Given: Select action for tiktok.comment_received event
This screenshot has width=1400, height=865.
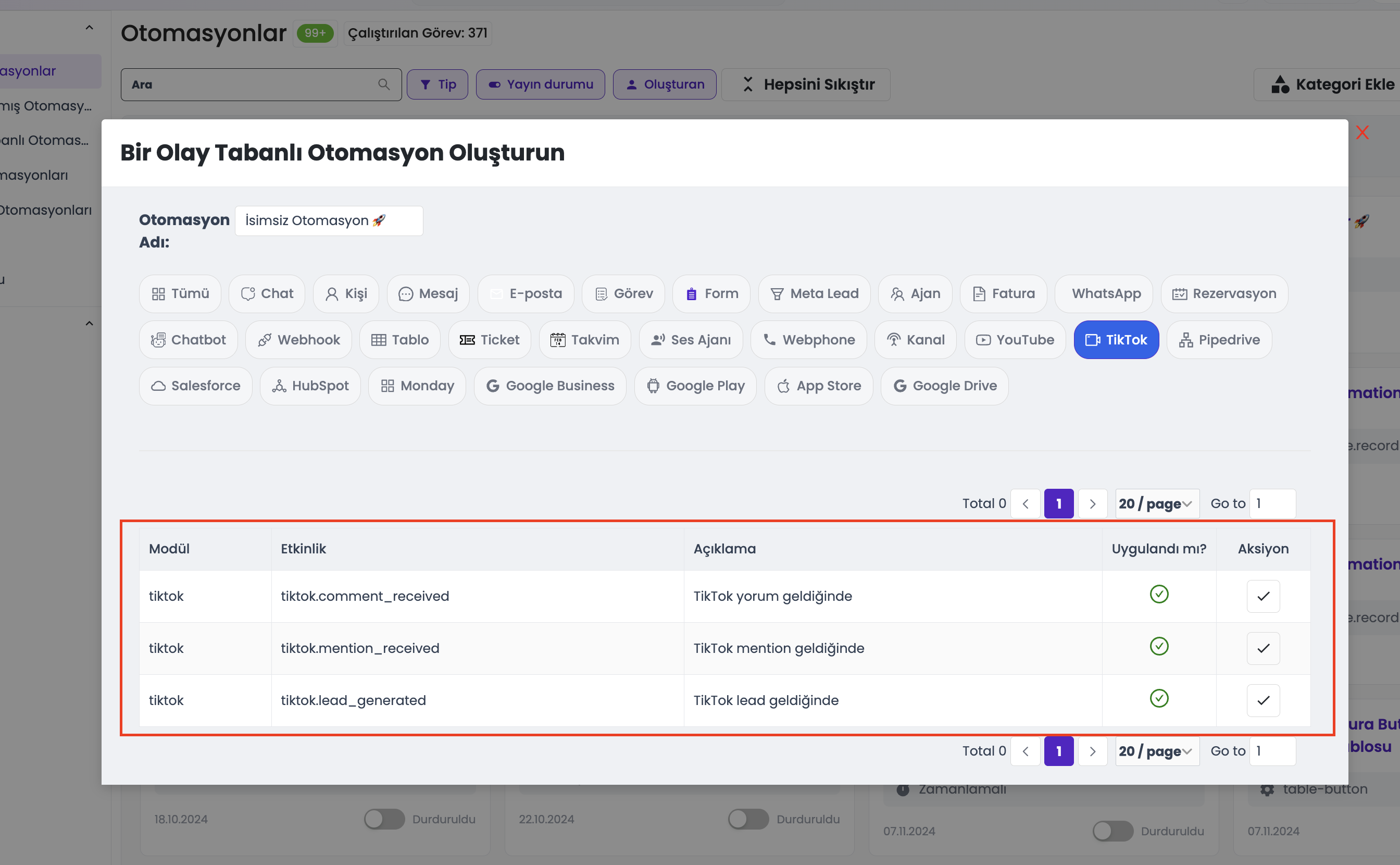Looking at the screenshot, I should [1263, 596].
